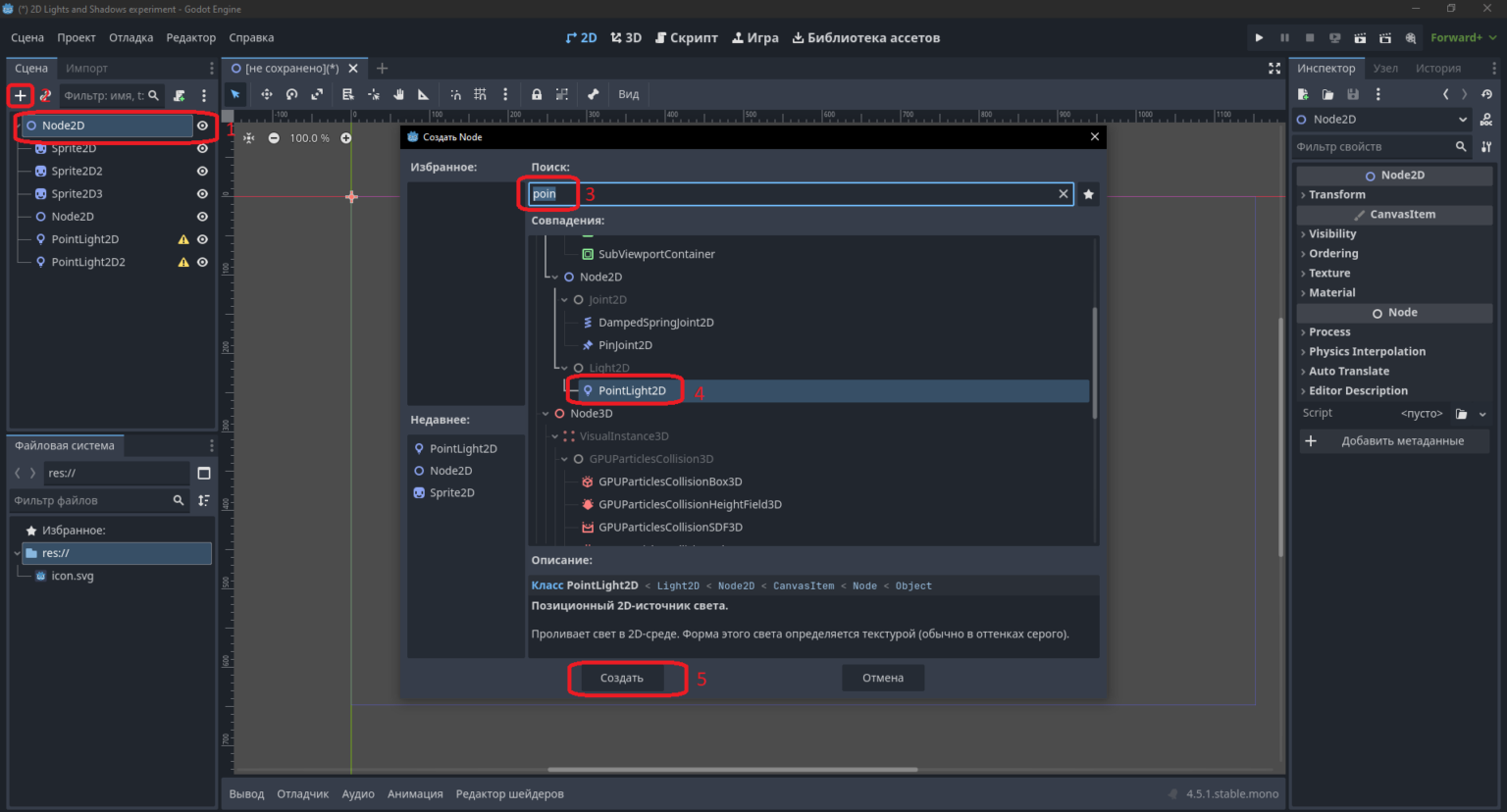Viewport: 1507px width, 812px height.
Task: Toggle smart snap in viewport toolbar
Action: coord(455,94)
